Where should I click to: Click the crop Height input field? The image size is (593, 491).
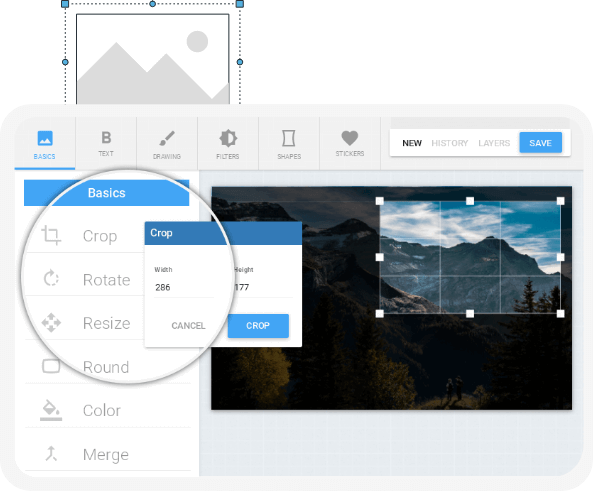click(x=262, y=287)
